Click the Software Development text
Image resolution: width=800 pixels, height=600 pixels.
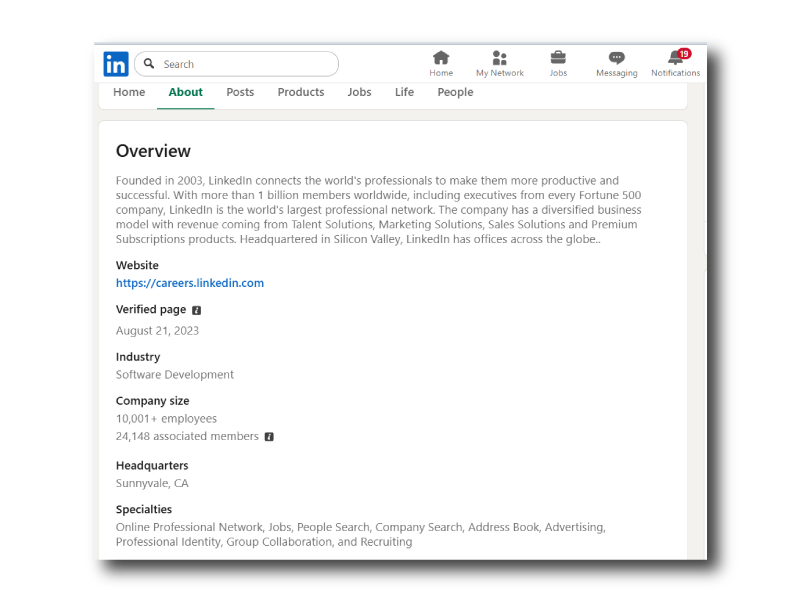[174, 374]
